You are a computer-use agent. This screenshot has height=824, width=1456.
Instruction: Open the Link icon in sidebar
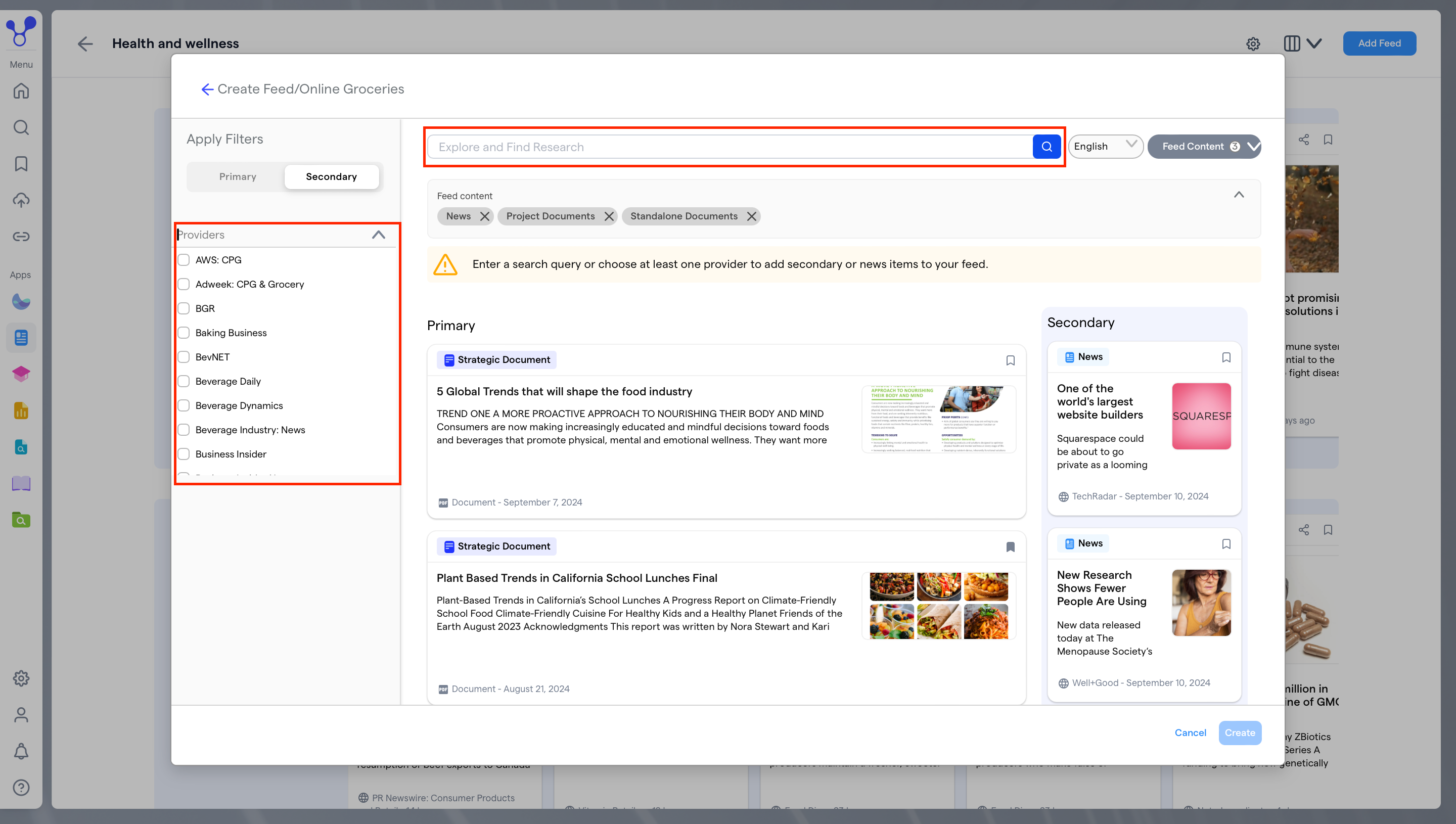point(21,236)
